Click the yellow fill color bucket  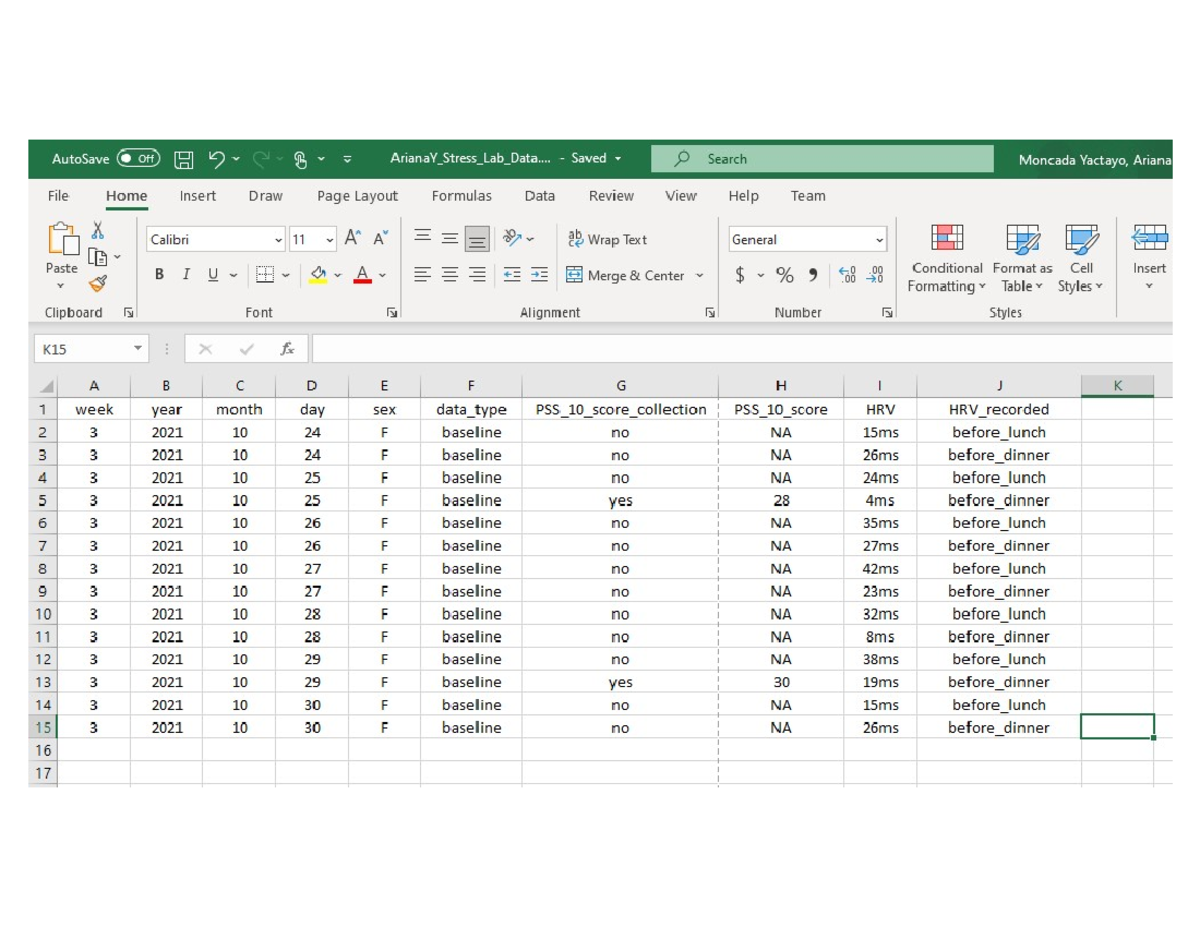[318, 275]
